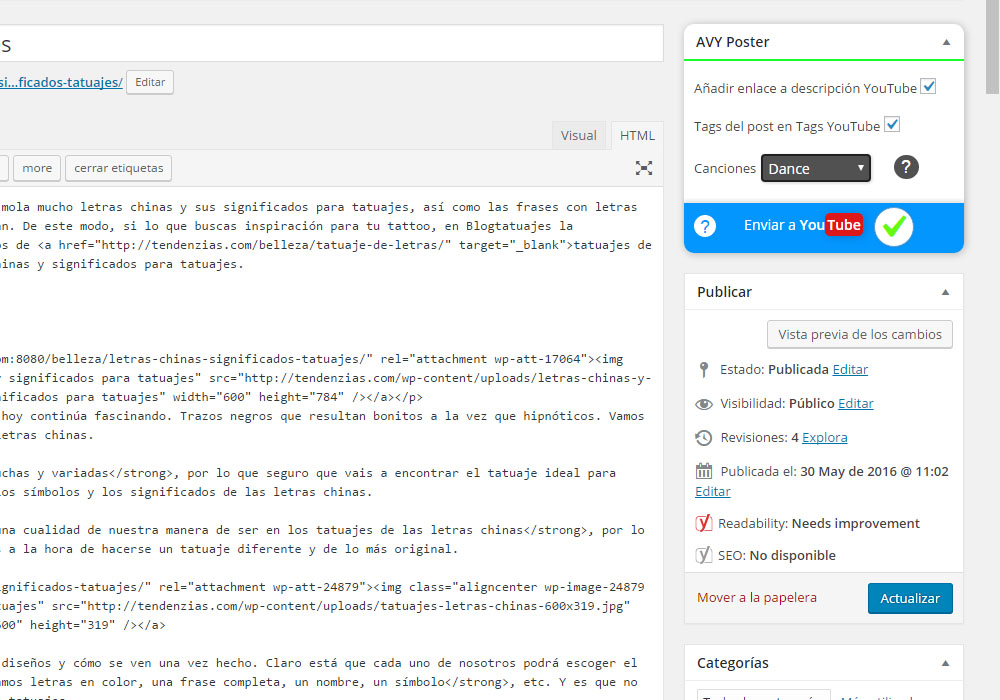This screenshot has width=1000, height=700.
Task: Click Enviar a YouTube button
Action: [803, 225]
